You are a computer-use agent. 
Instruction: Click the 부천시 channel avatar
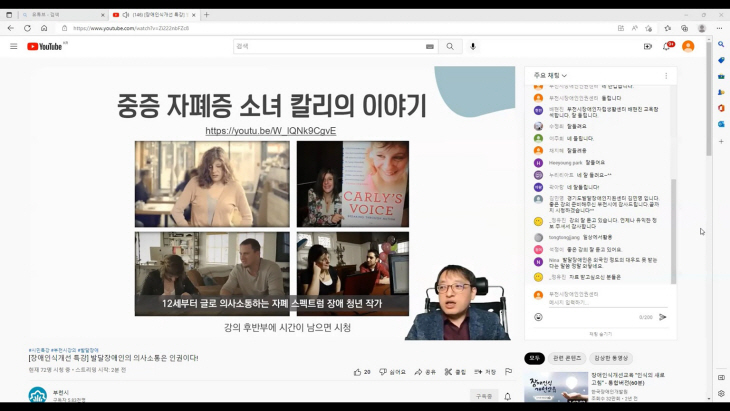click(x=38, y=395)
